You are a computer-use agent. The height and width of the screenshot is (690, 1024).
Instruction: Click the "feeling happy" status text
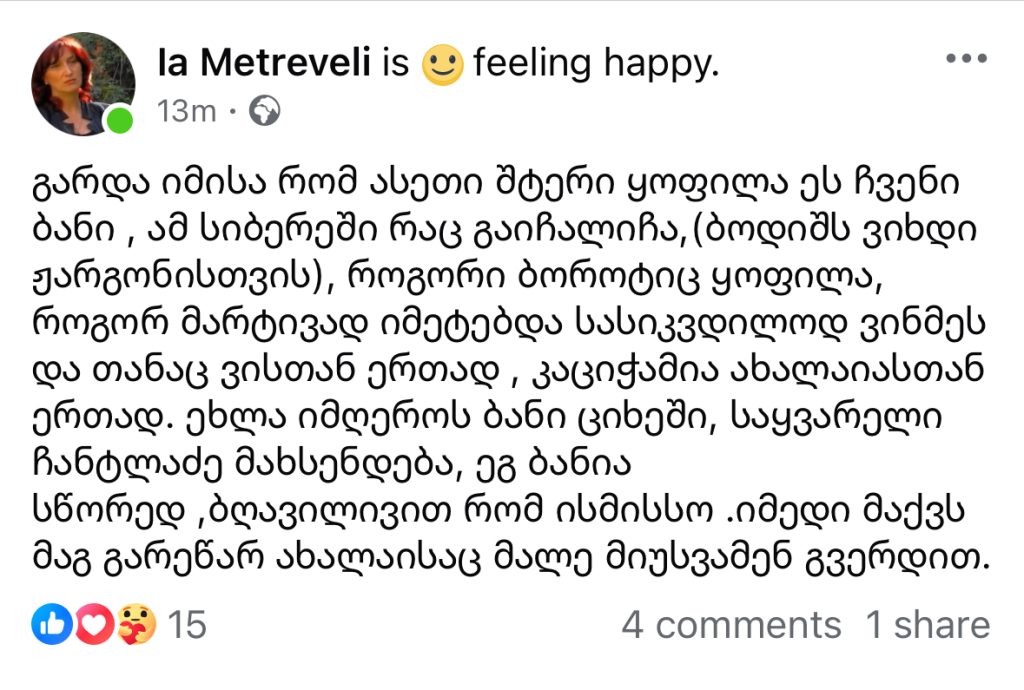pos(596,64)
